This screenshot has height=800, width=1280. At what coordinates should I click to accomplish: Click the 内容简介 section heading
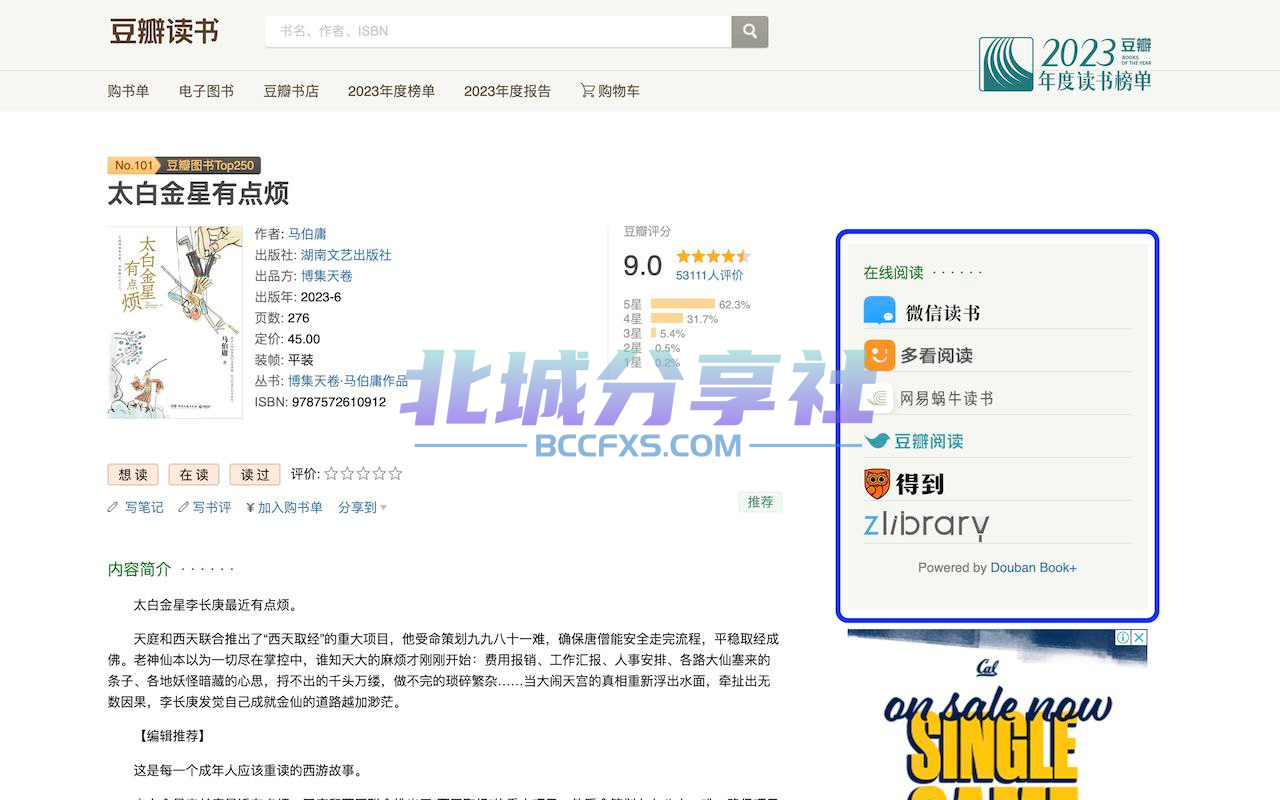click(x=139, y=569)
